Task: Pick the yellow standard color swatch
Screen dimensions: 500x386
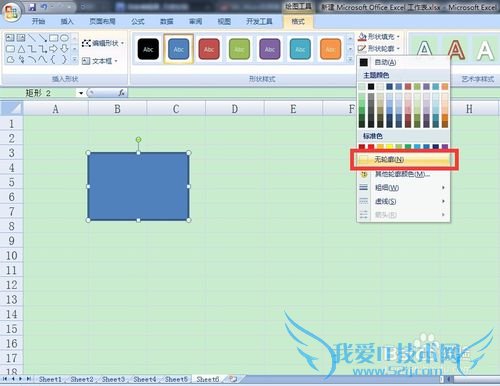Action: 389,146
